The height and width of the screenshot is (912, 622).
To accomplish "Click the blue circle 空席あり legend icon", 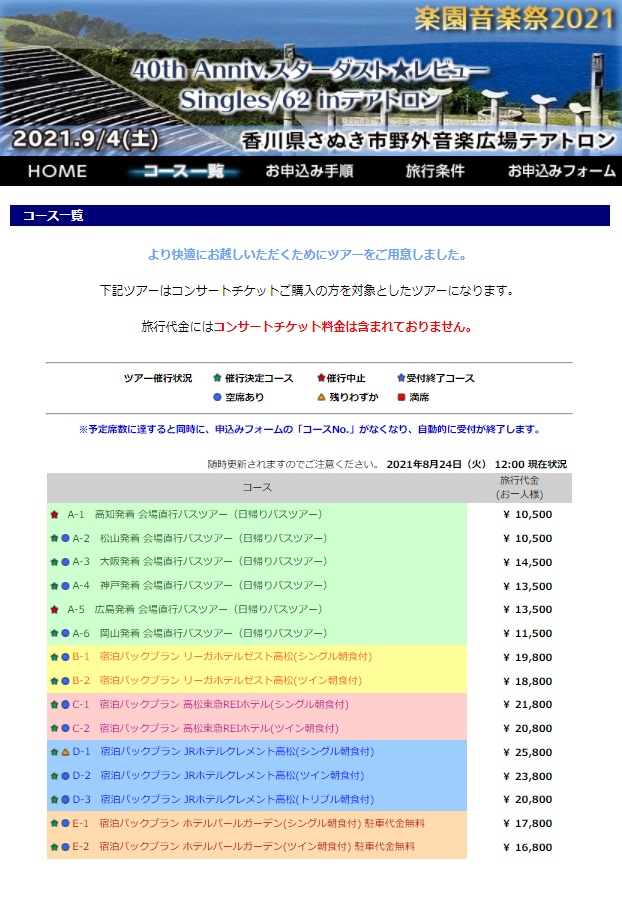I will tap(217, 397).
